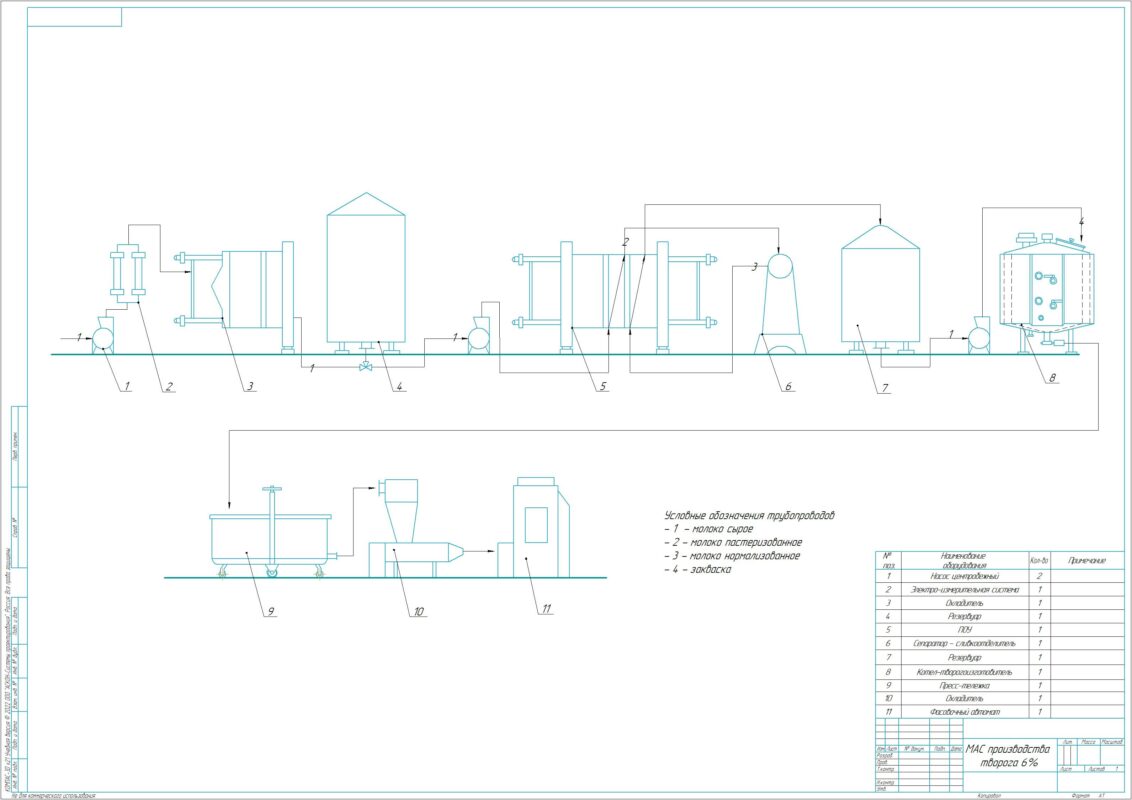The image size is (1132, 800).
Task: Select the conical-top tank at position 7
Action: [881, 289]
